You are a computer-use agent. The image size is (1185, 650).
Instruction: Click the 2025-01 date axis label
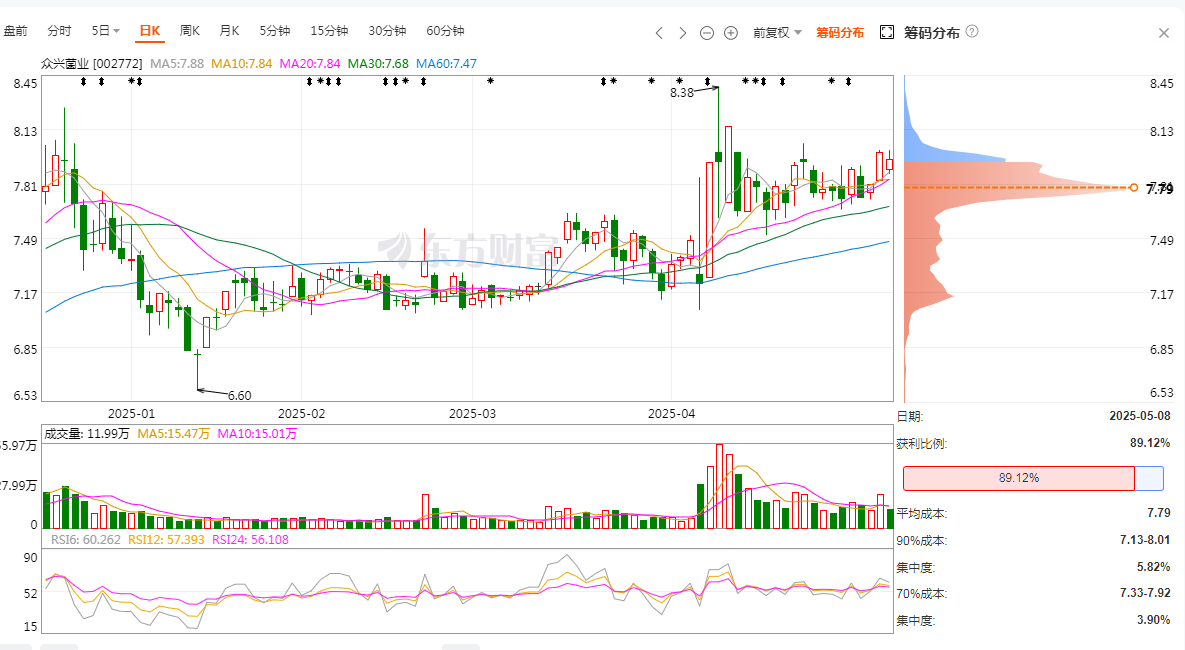pos(131,413)
